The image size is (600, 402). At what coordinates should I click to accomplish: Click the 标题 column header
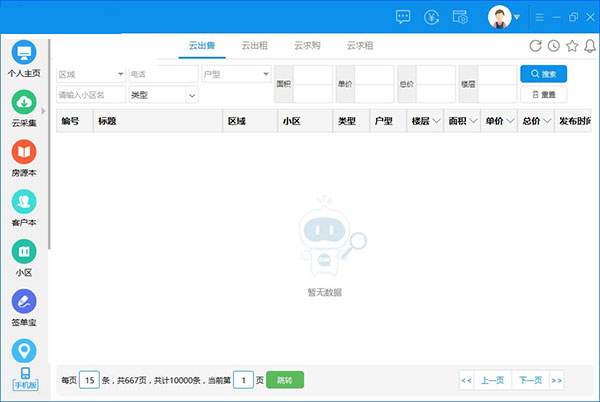click(x=158, y=121)
